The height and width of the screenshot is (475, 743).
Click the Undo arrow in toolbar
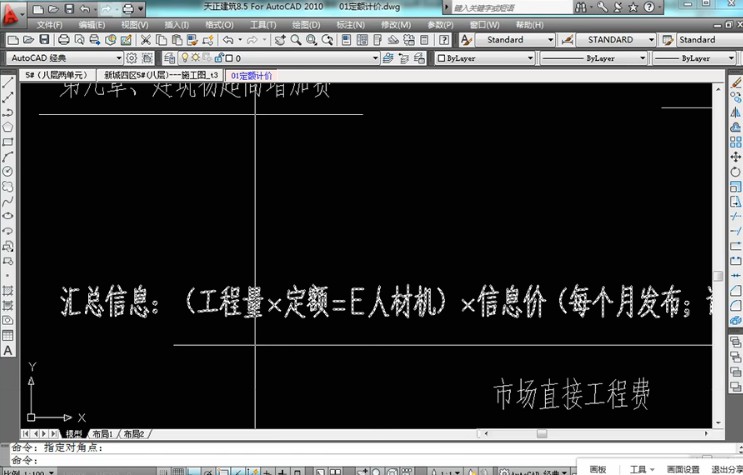[228, 40]
